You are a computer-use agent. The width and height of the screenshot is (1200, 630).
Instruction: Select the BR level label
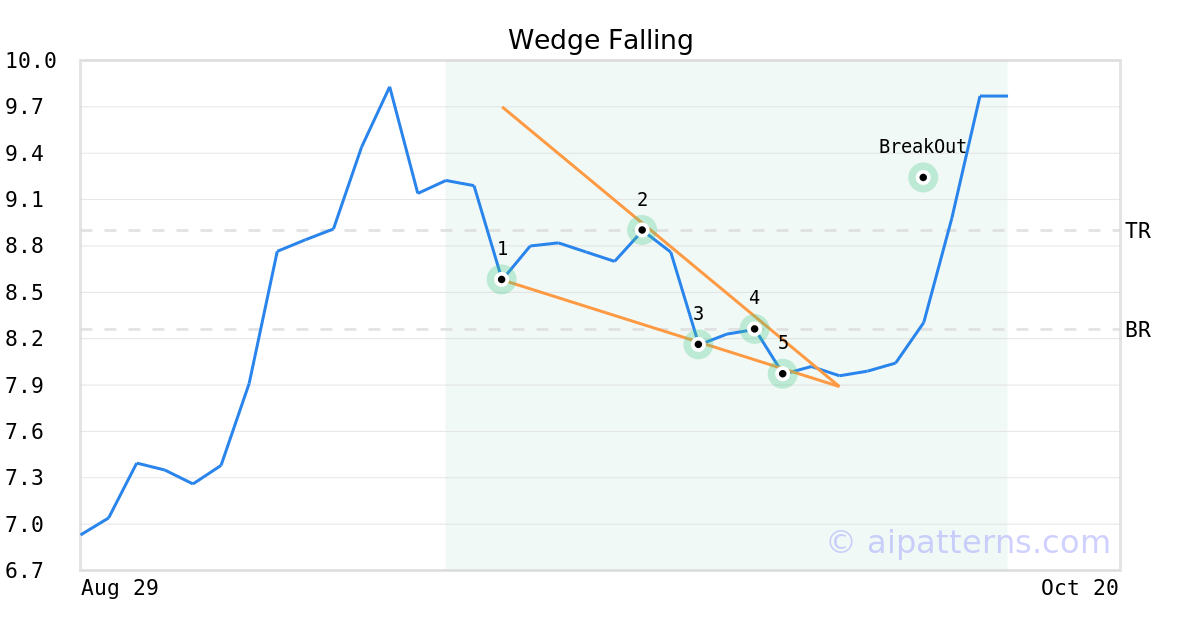tap(1137, 330)
